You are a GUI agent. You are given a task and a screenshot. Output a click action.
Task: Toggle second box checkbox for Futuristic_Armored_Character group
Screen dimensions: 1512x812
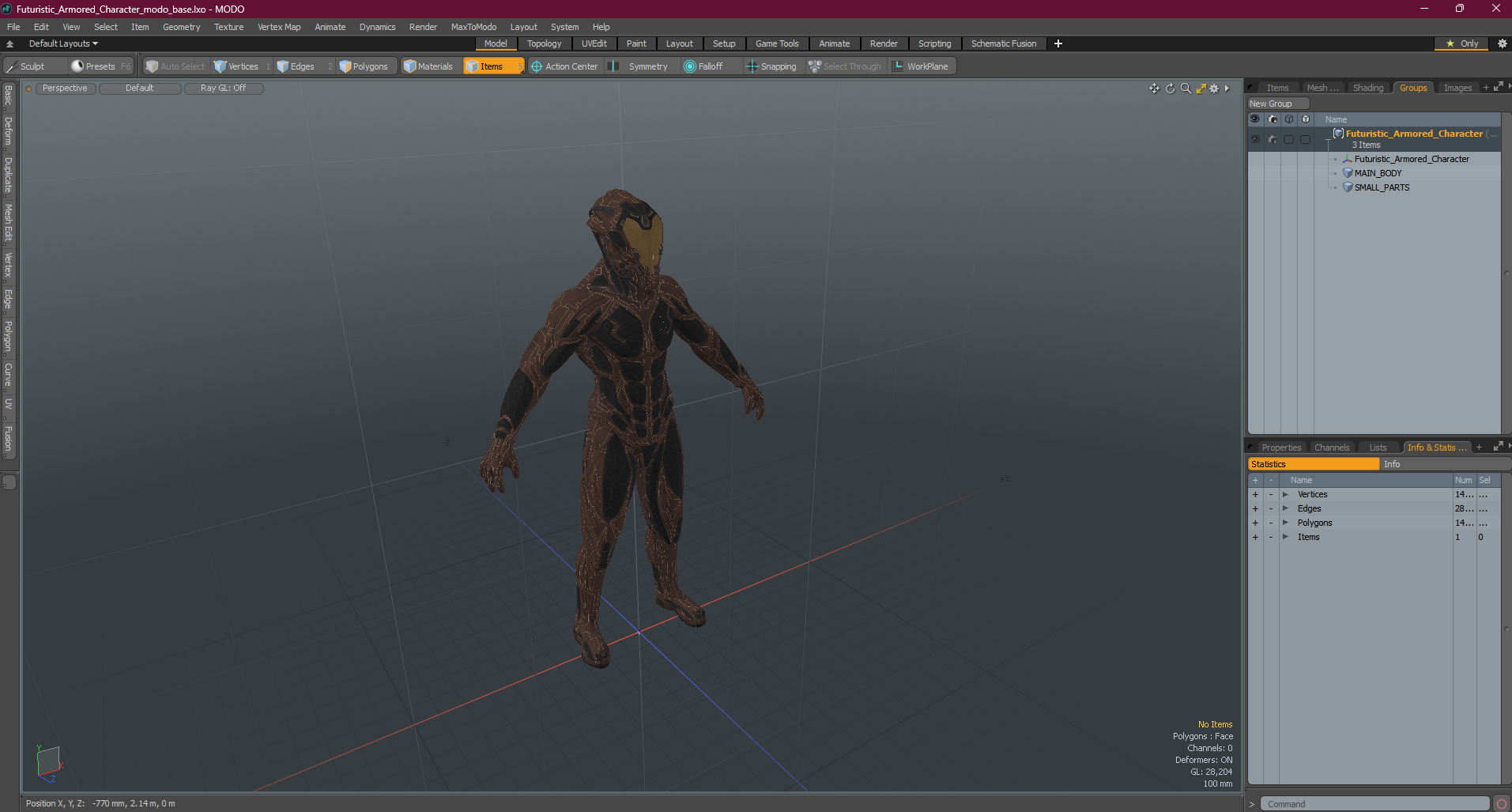(x=1305, y=139)
